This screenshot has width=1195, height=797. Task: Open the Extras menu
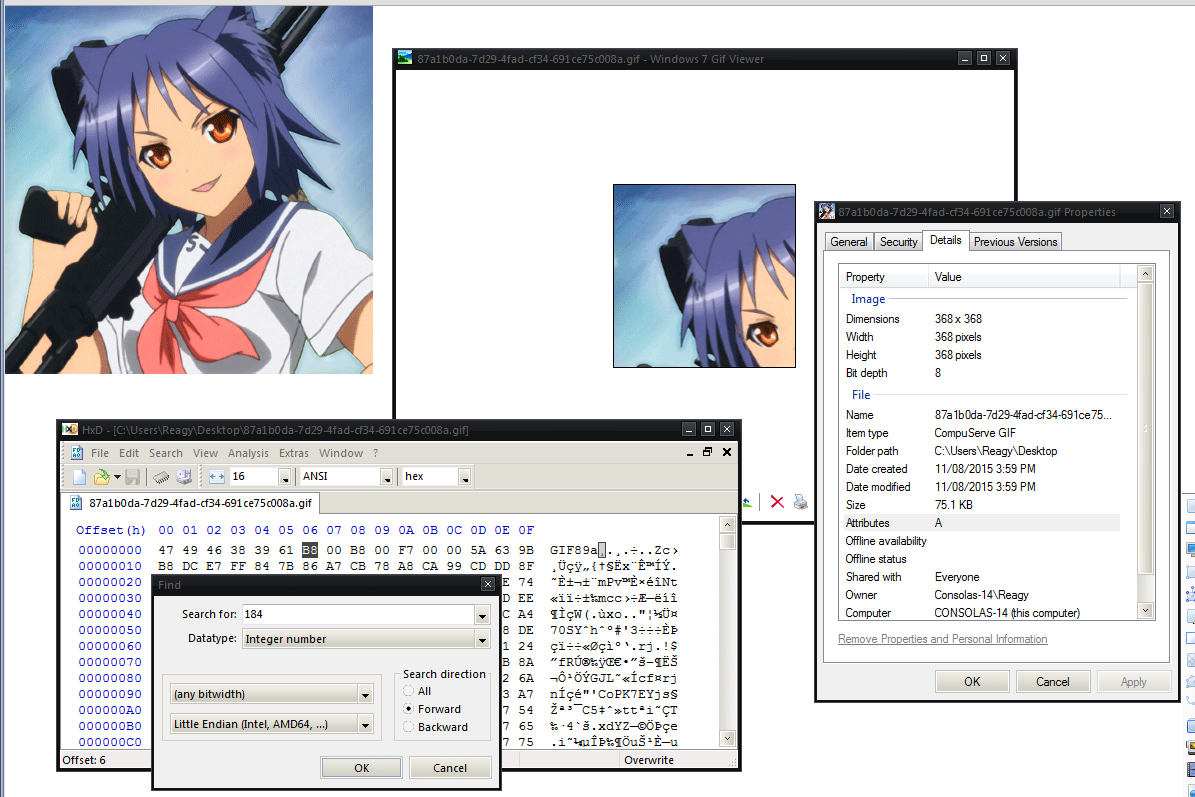(x=293, y=453)
